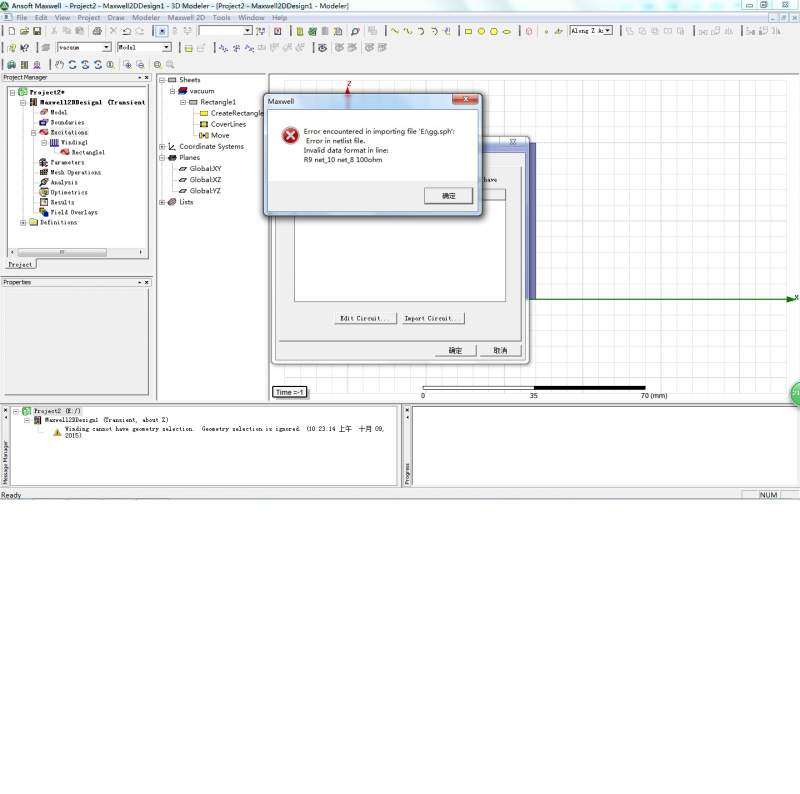
Task: Select the GlobalXY plane item
Action: point(200,169)
